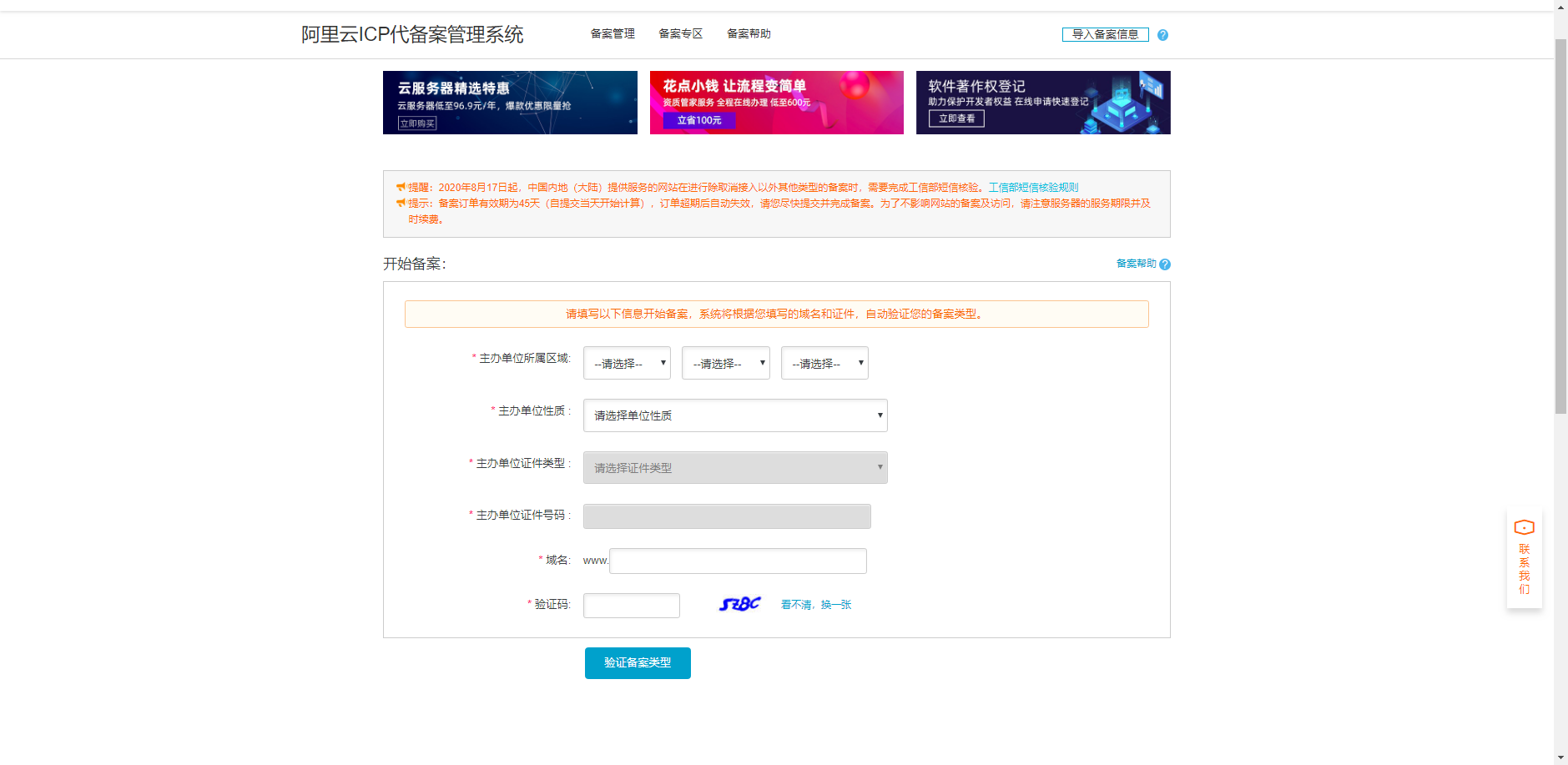Click the page vertical scrollbar thumb

[x=1560, y=225]
